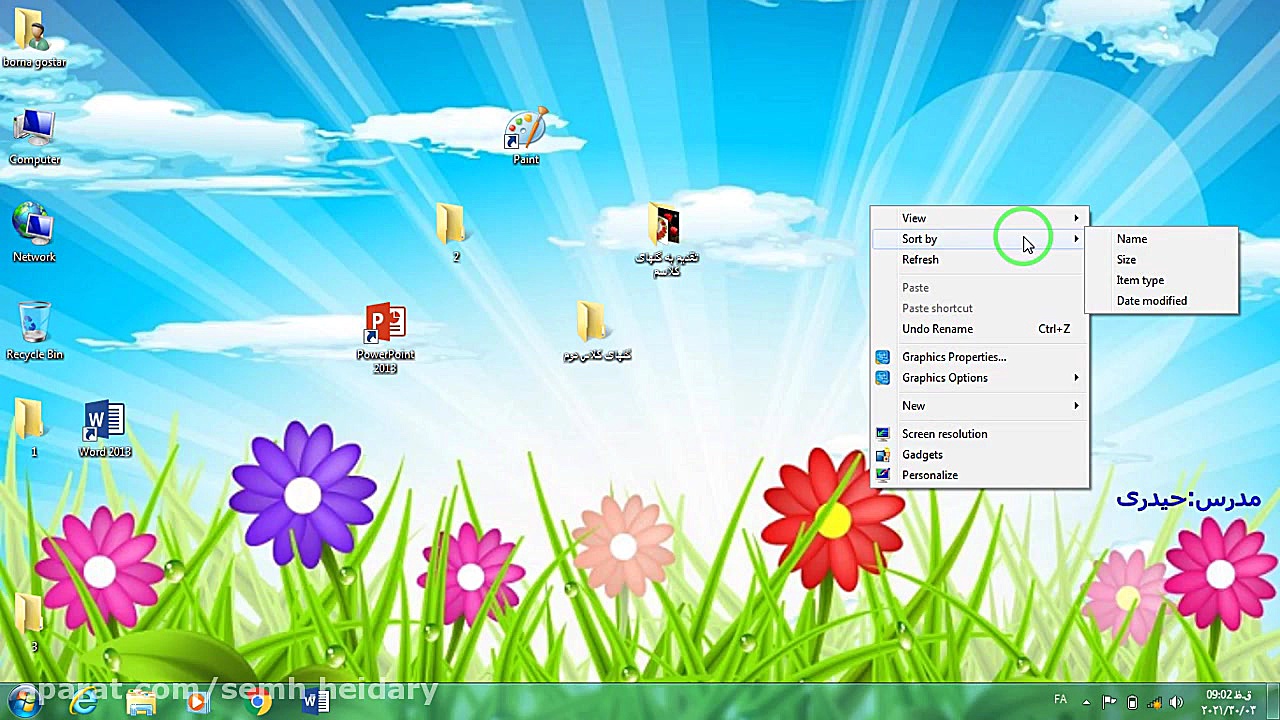Screen dimensions: 1280x720
Task: Sort desktop icons by Name
Action: (x=1162, y=239)
